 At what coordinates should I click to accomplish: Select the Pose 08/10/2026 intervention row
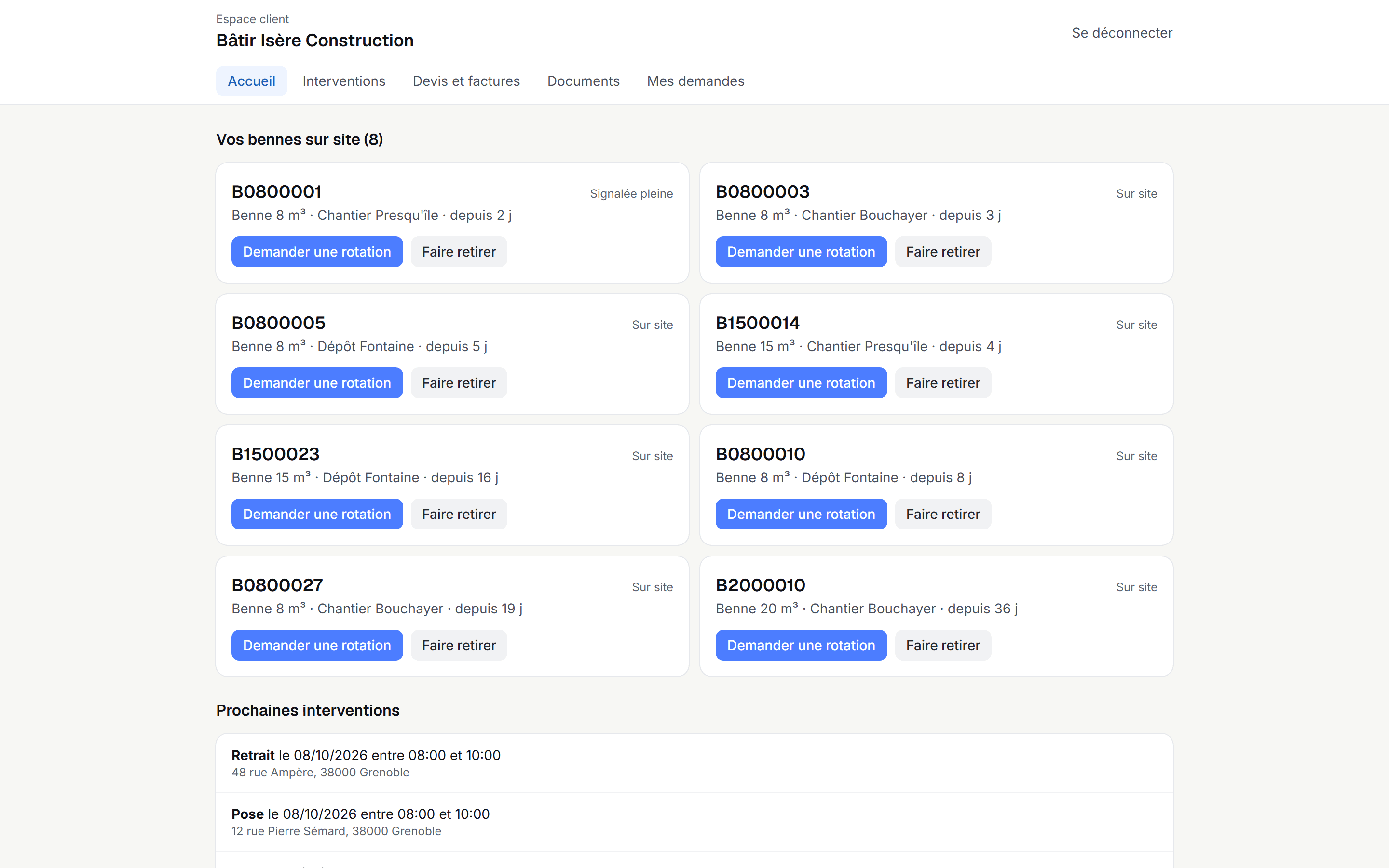(x=694, y=822)
